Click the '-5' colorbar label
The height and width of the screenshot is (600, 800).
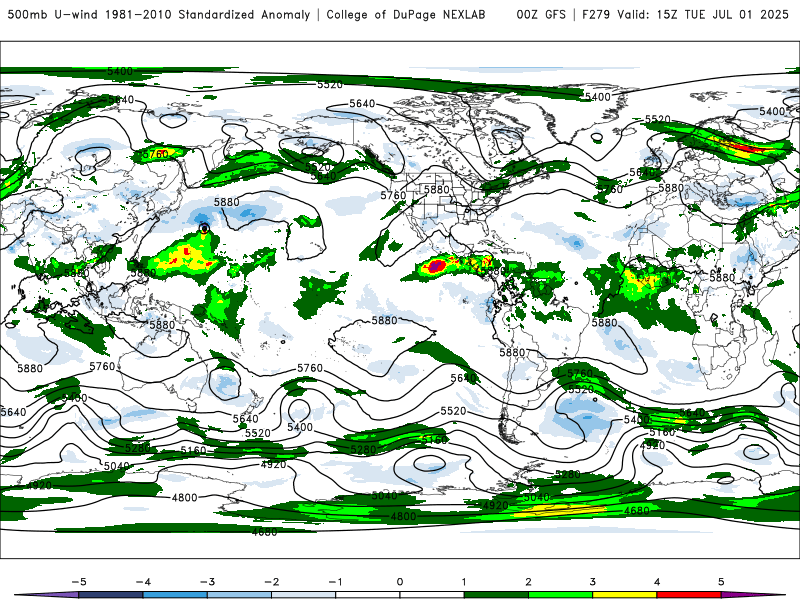79,582
